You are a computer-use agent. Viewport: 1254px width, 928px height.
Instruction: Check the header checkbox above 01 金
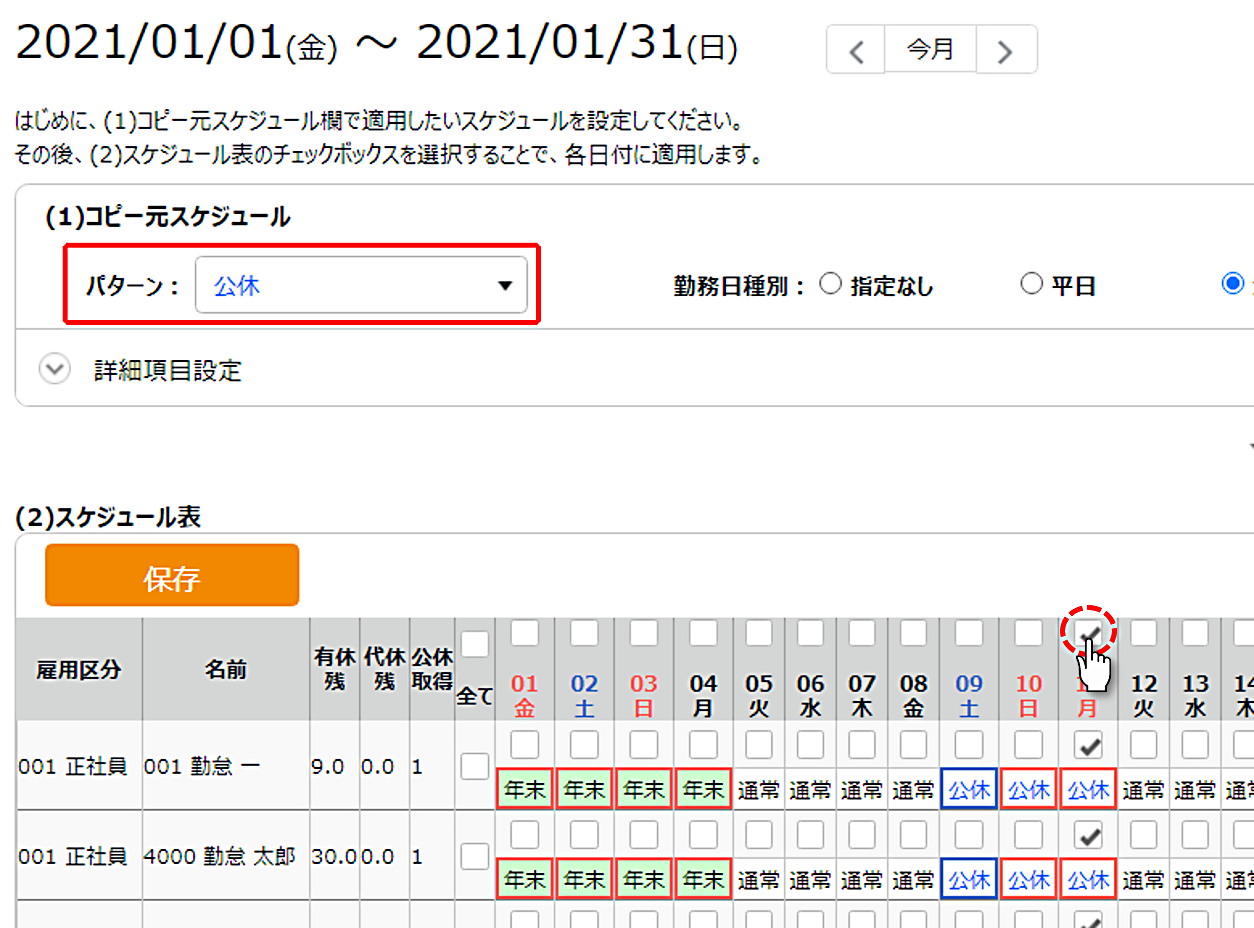(525, 633)
